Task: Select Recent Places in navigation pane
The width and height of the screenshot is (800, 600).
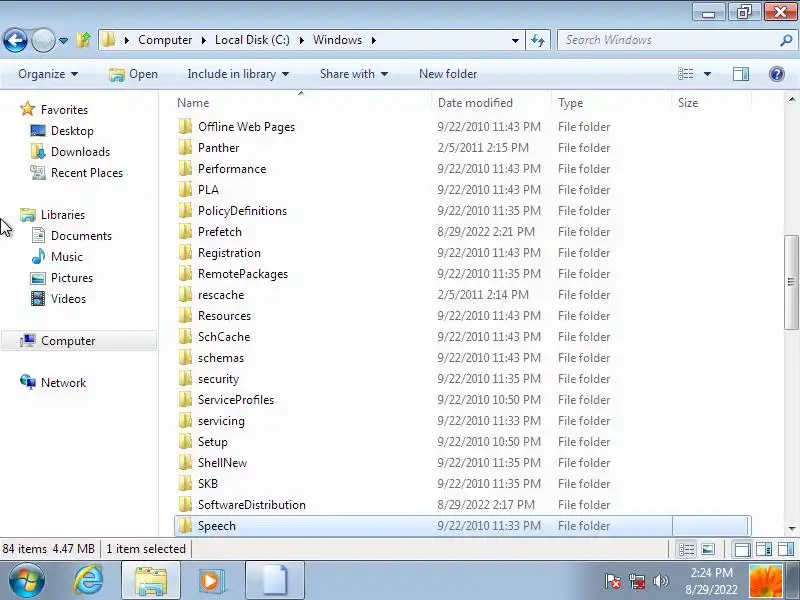Action: 87,172
